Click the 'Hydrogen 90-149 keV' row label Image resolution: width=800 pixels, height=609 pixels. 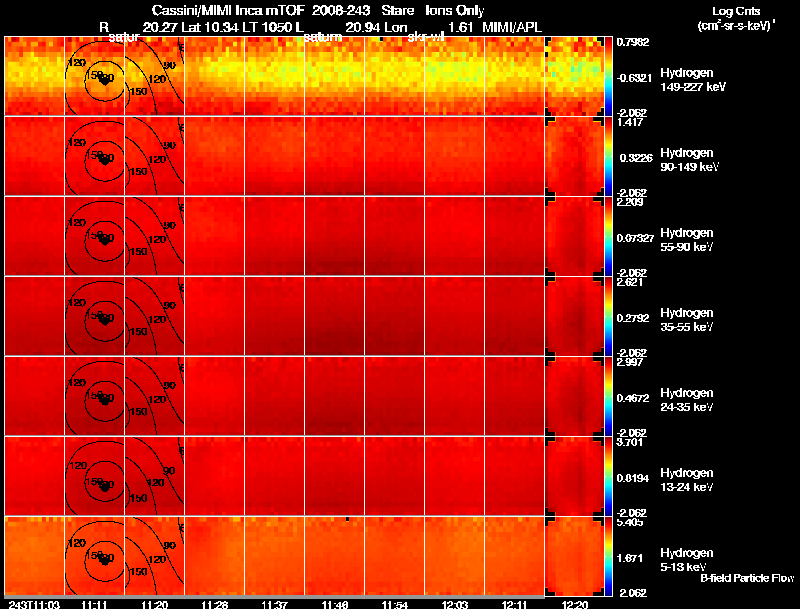click(x=689, y=160)
